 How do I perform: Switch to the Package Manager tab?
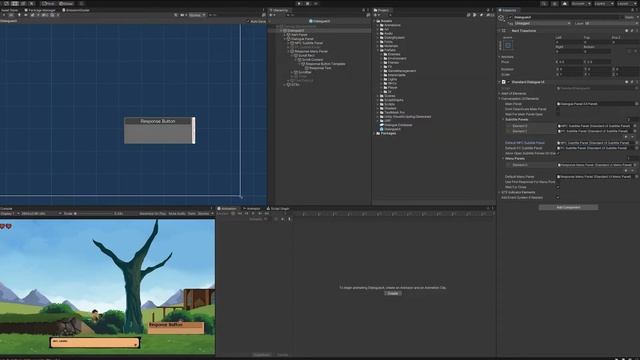coord(40,10)
